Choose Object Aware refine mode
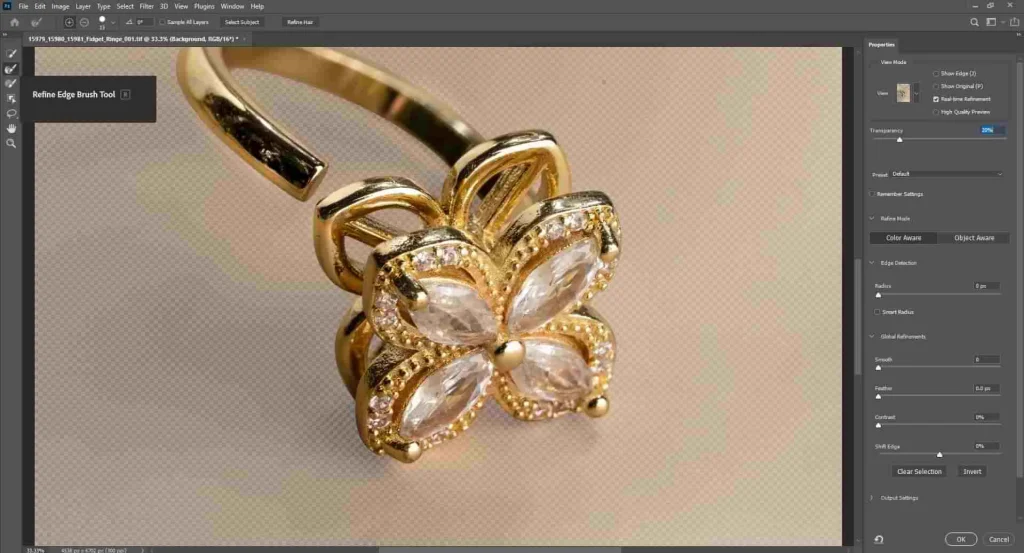Viewport: 1024px width, 553px height. pos(974,238)
